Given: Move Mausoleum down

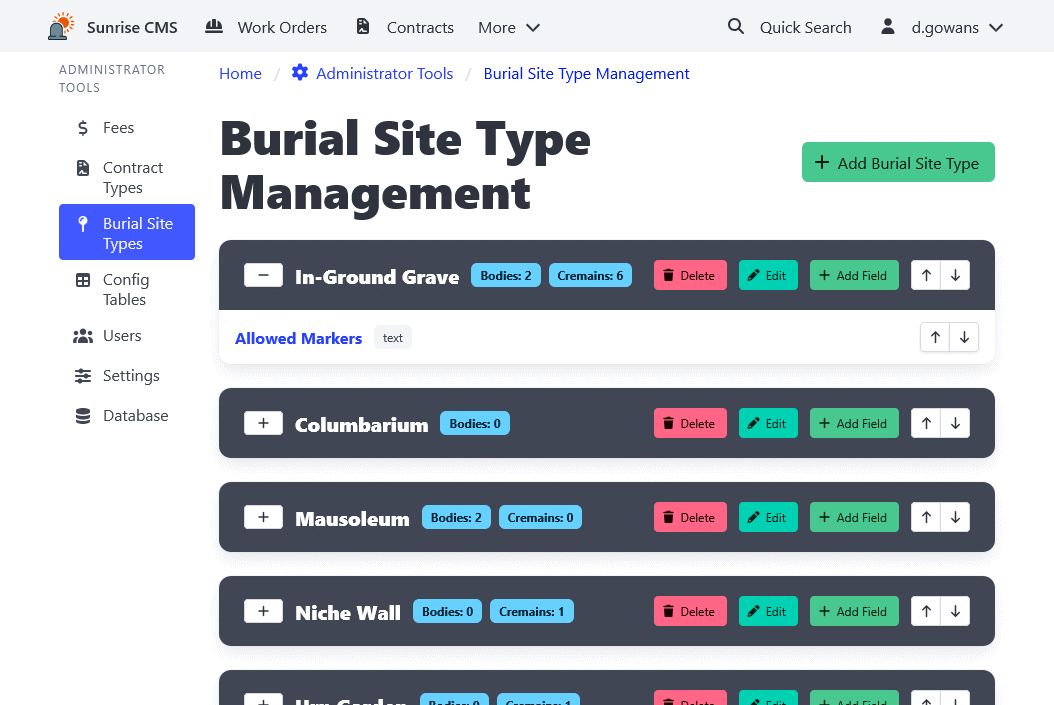Looking at the screenshot, I should 955,517.
